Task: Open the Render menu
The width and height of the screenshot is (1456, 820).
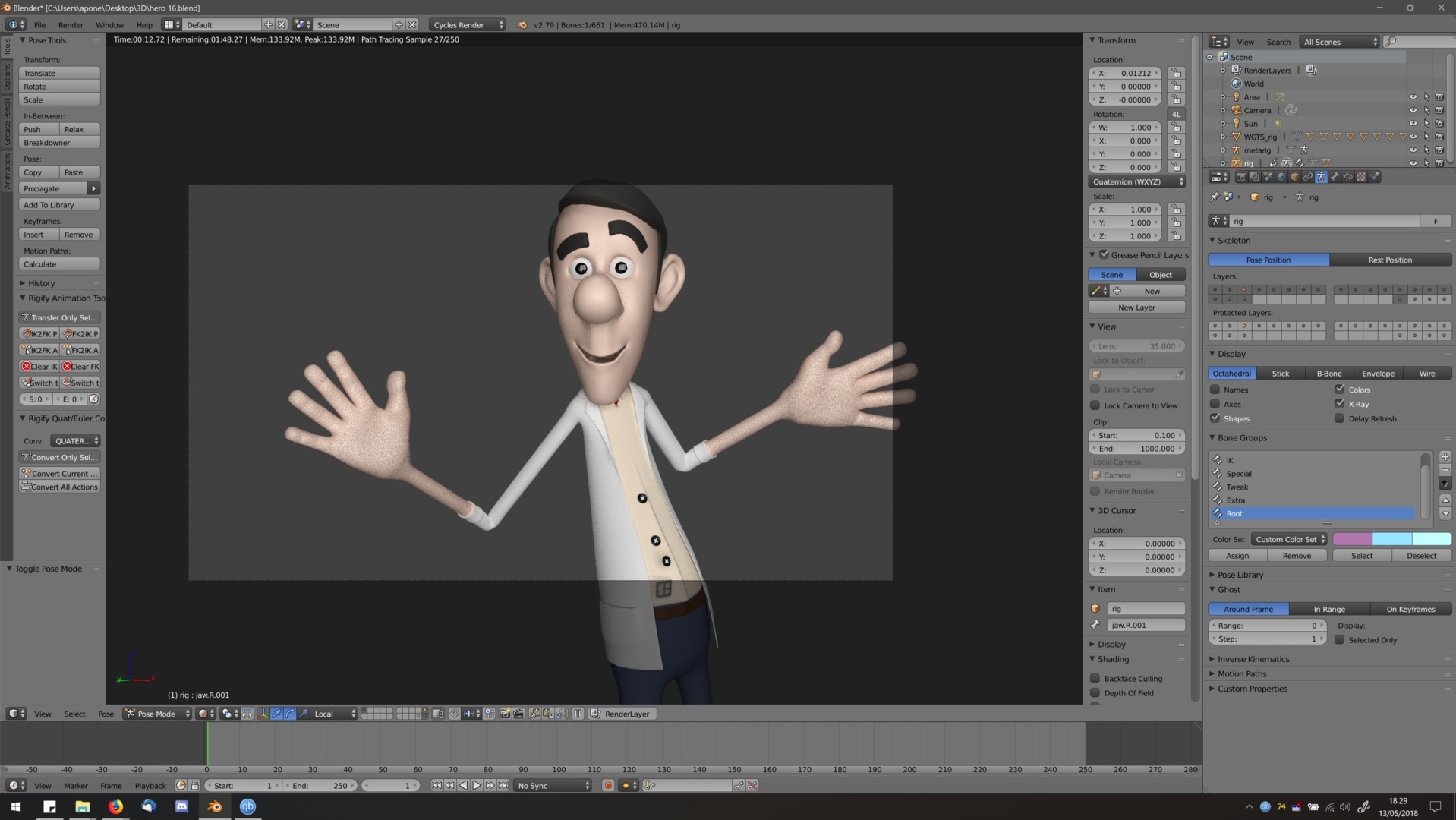Action: pyautogui.click(x=71, y=24)
